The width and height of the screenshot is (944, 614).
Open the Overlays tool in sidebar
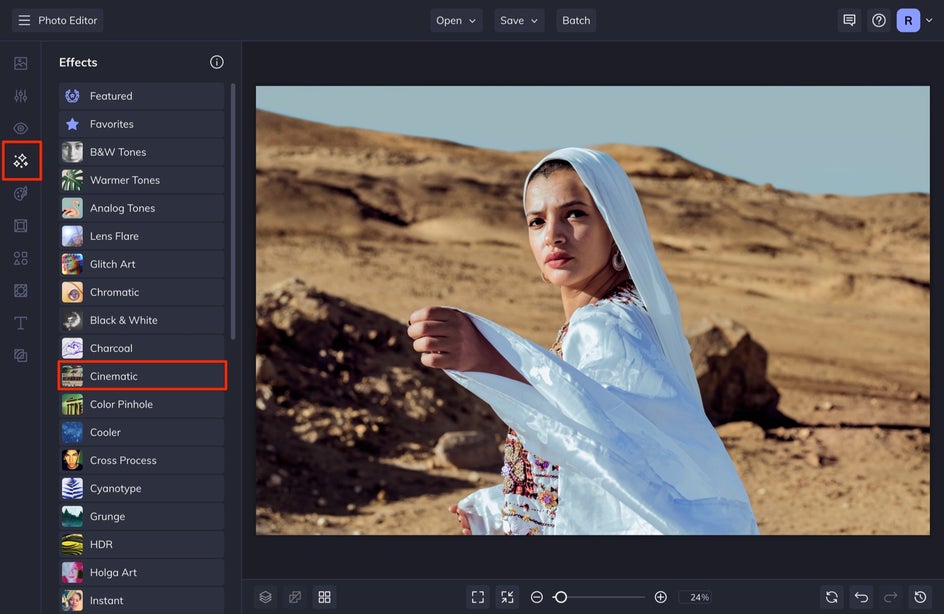[20, 291]
